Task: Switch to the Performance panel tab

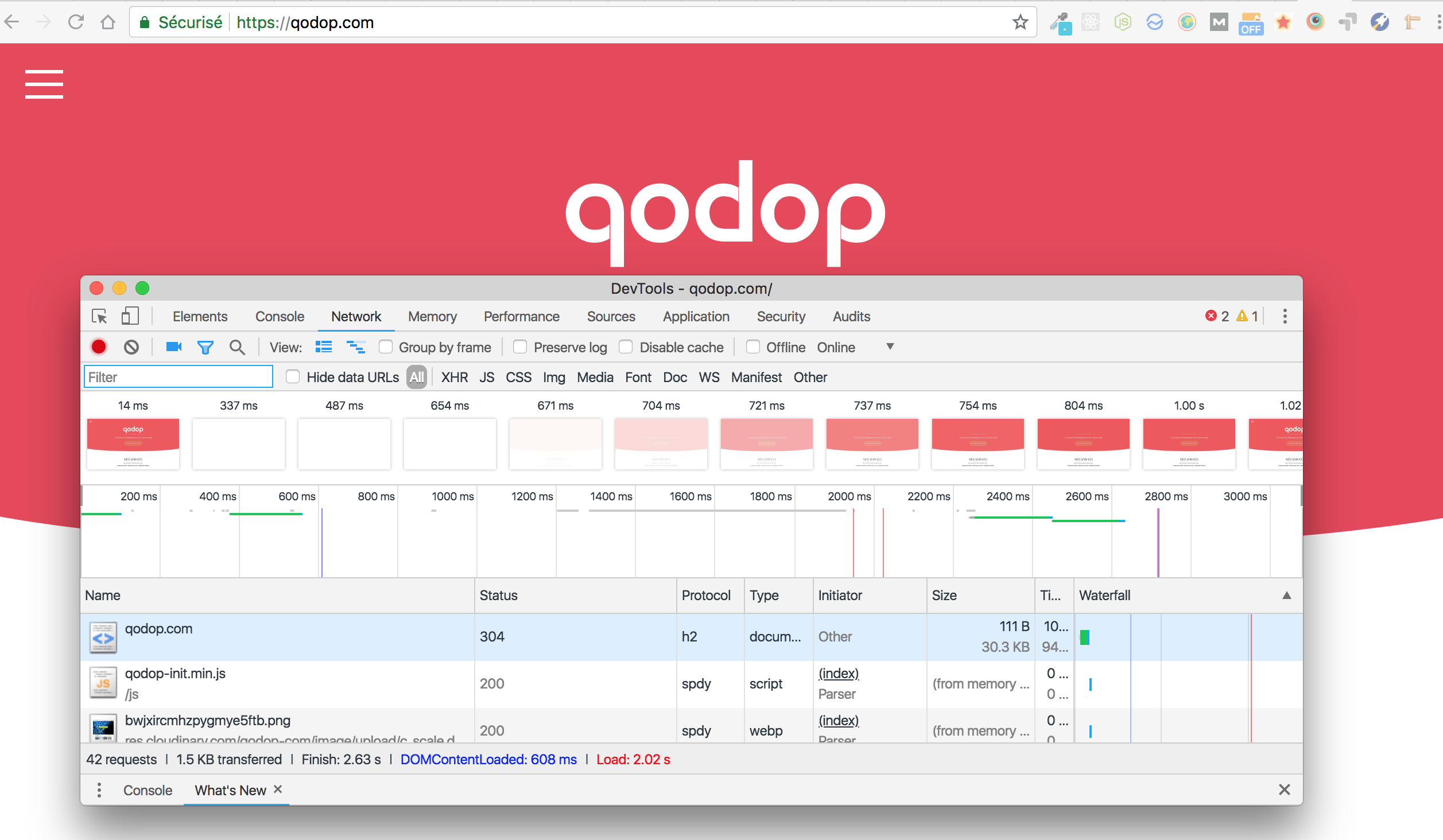Action: click(x=522, y=316)
